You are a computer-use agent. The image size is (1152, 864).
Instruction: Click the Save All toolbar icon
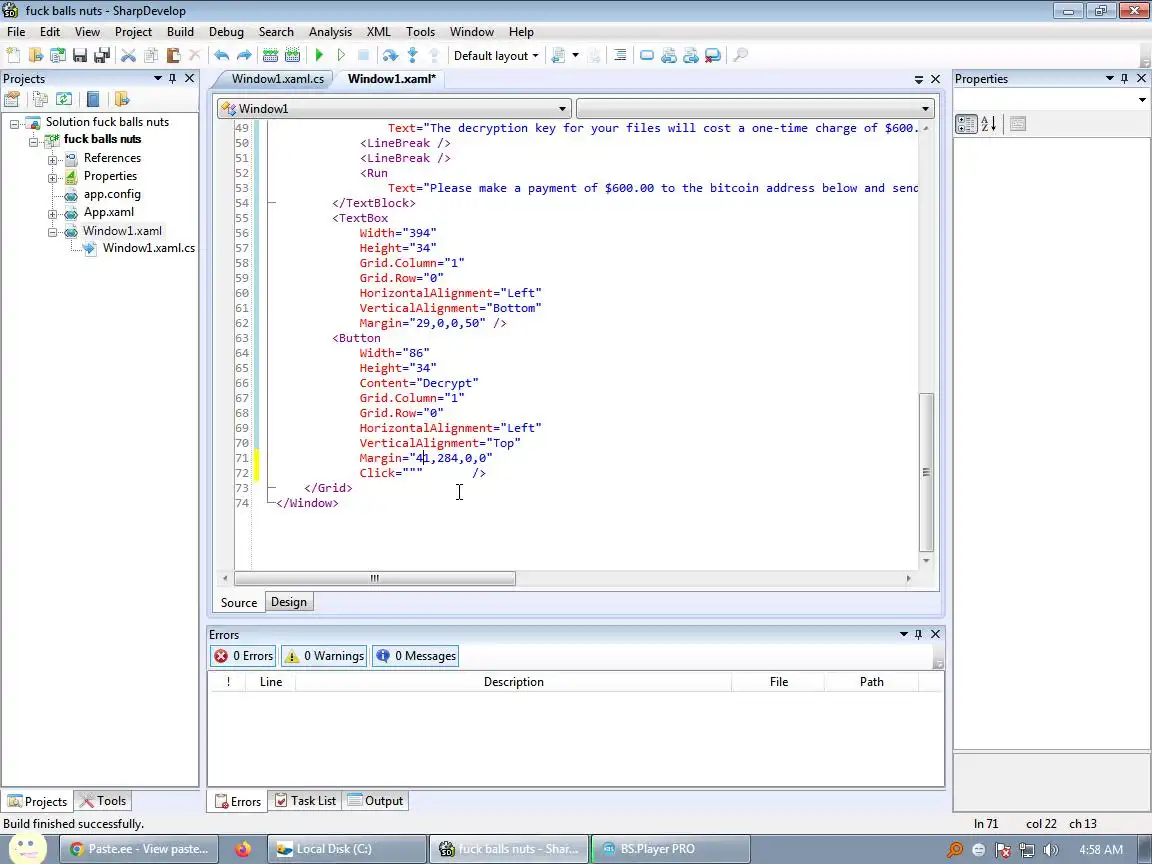pyautogui.click(x=102, y=55)
